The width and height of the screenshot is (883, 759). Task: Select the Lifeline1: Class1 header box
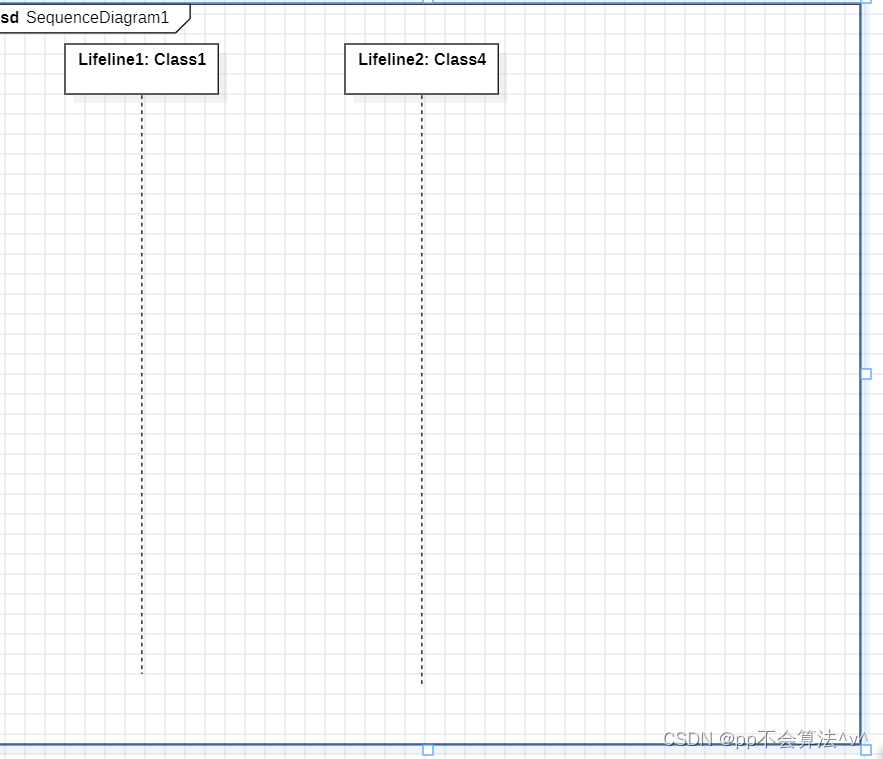(141, 69)
